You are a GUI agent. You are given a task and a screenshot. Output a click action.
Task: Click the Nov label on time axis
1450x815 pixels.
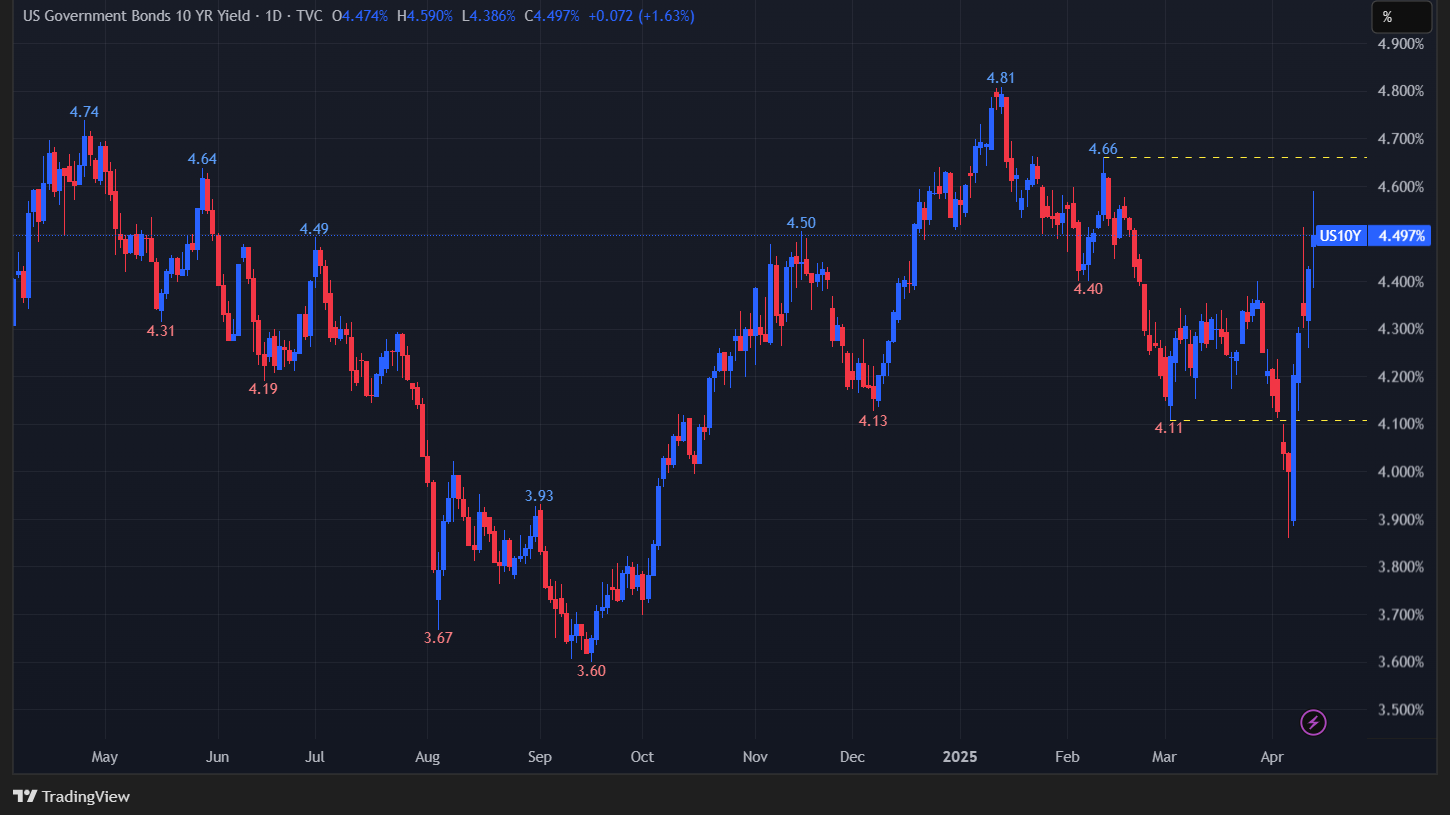(755, 757)
